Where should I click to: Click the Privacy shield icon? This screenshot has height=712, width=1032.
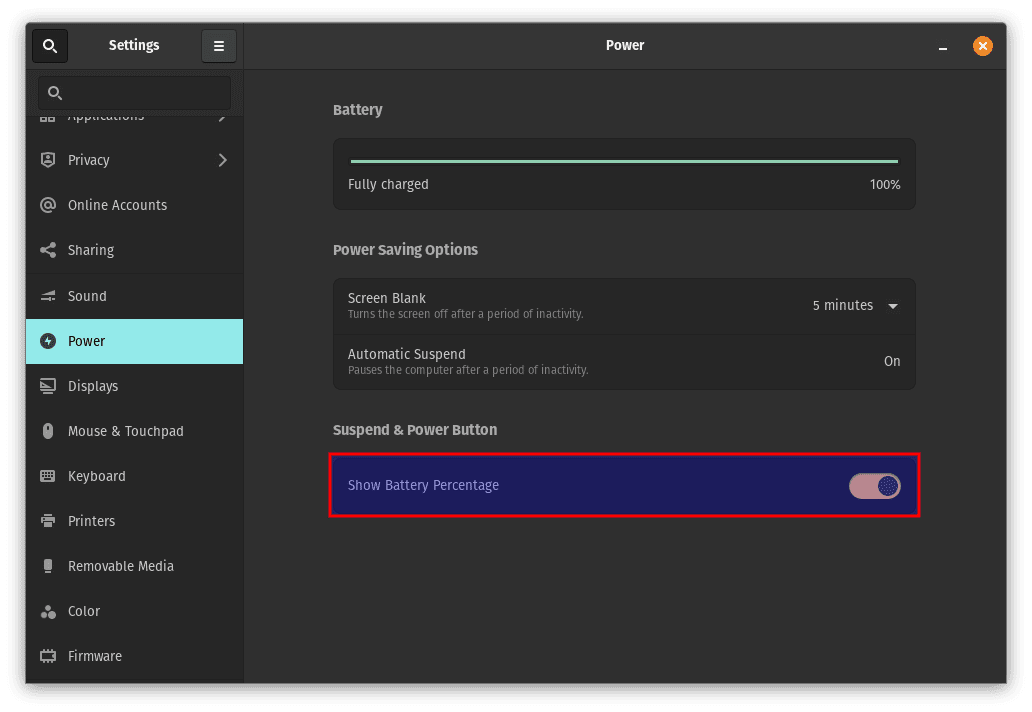[48, 160]
